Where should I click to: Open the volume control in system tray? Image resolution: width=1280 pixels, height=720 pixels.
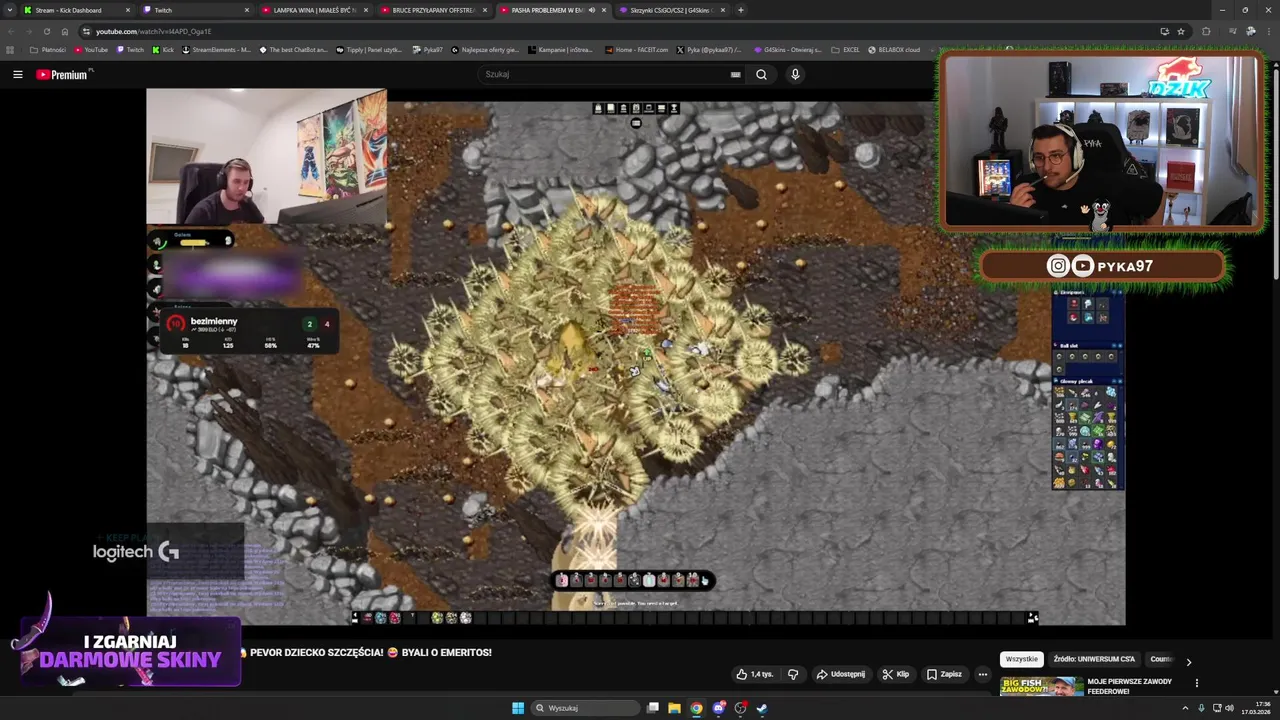point(1229,708)
